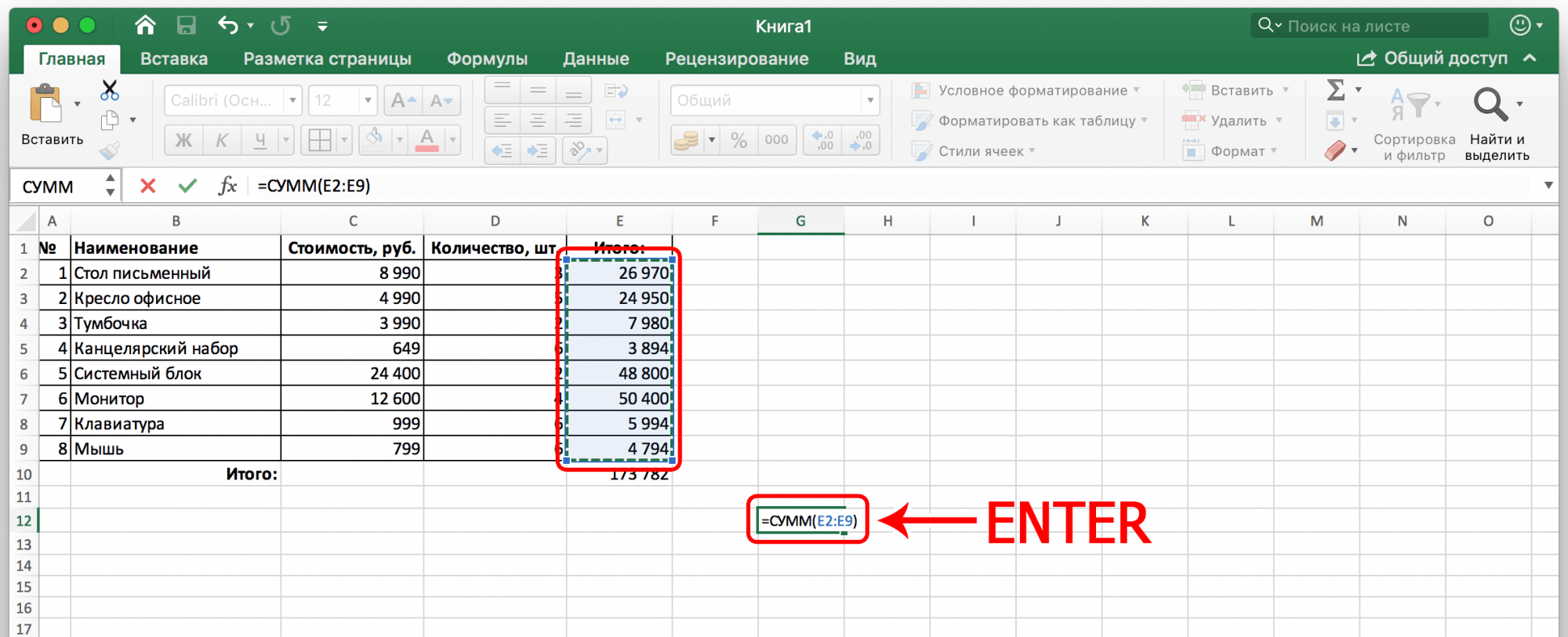Confirm formula entry with green checkmark

click(x=187, y=186)
